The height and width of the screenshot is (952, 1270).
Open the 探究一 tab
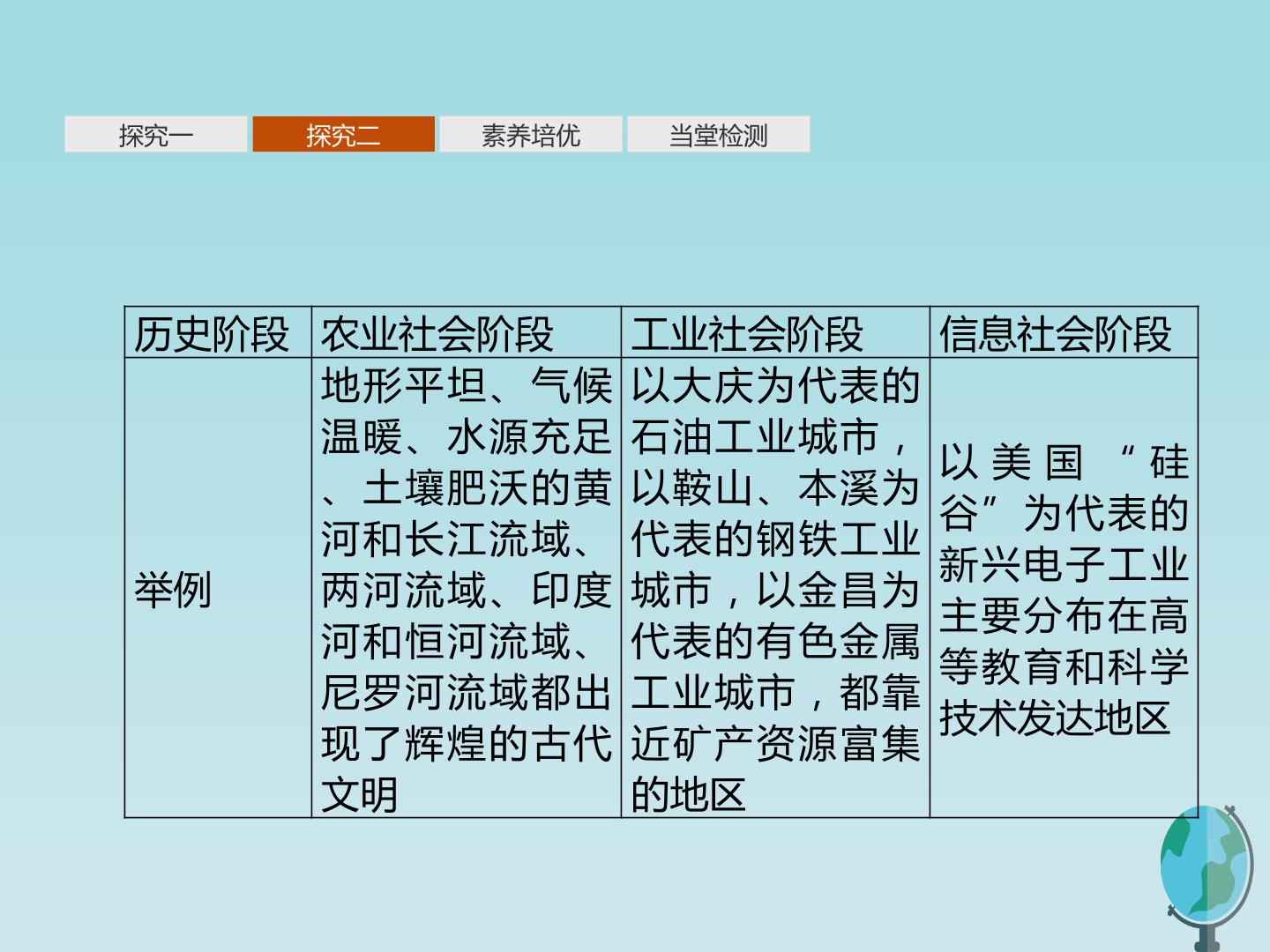(156, 135)
